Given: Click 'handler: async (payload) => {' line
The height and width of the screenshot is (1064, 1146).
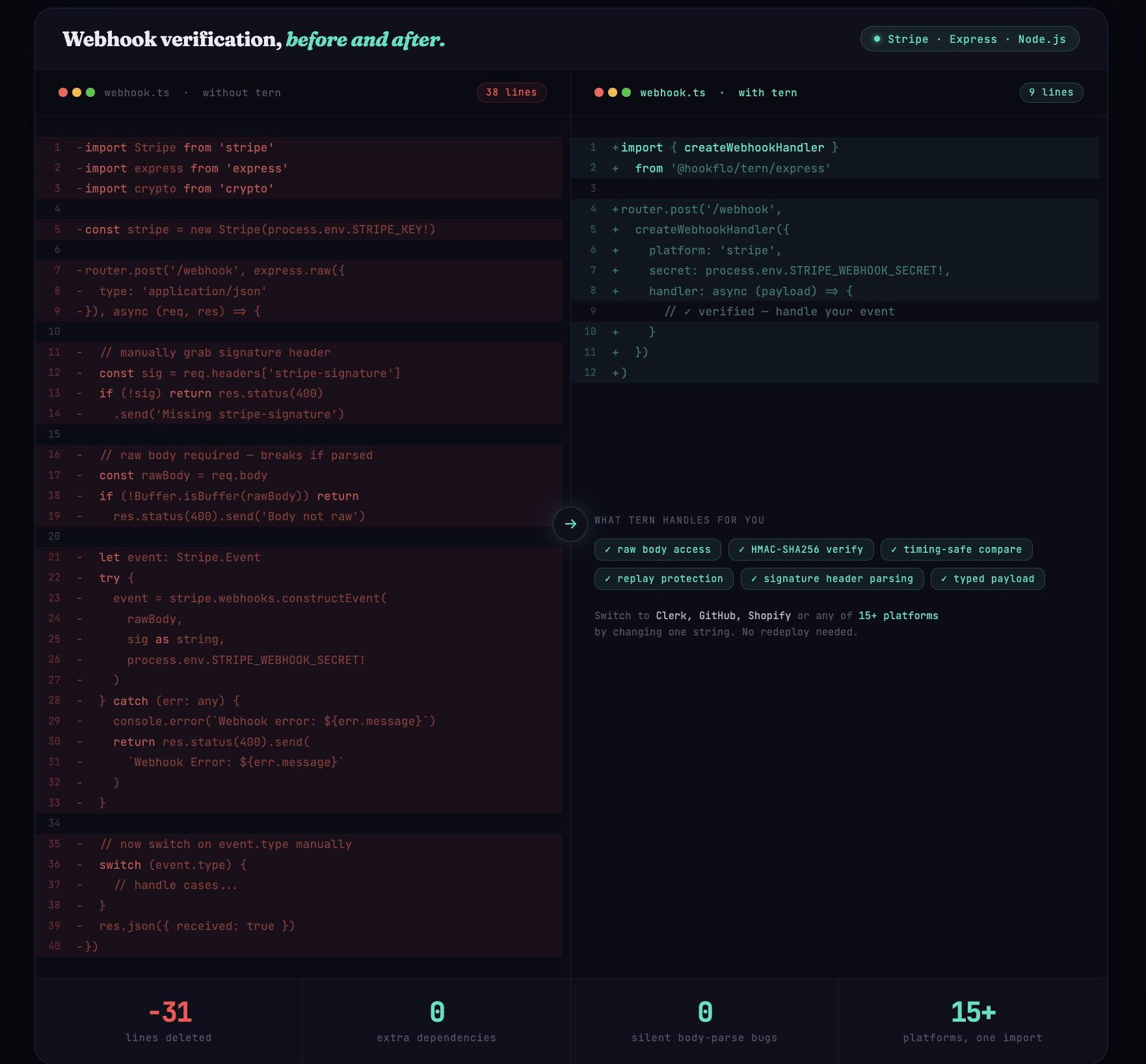Looking at the screenshot, I should [x=835, y=291].
